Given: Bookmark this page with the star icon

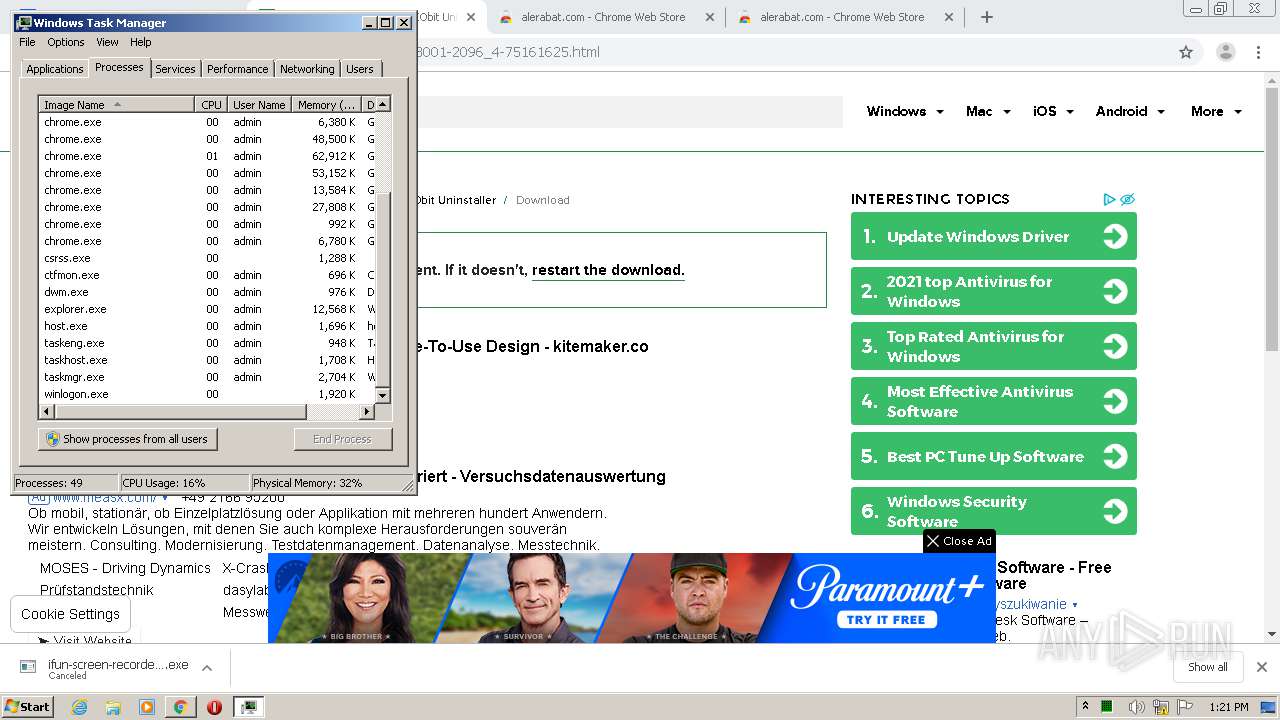Looking at the screenshot, I should [1186, 52].
